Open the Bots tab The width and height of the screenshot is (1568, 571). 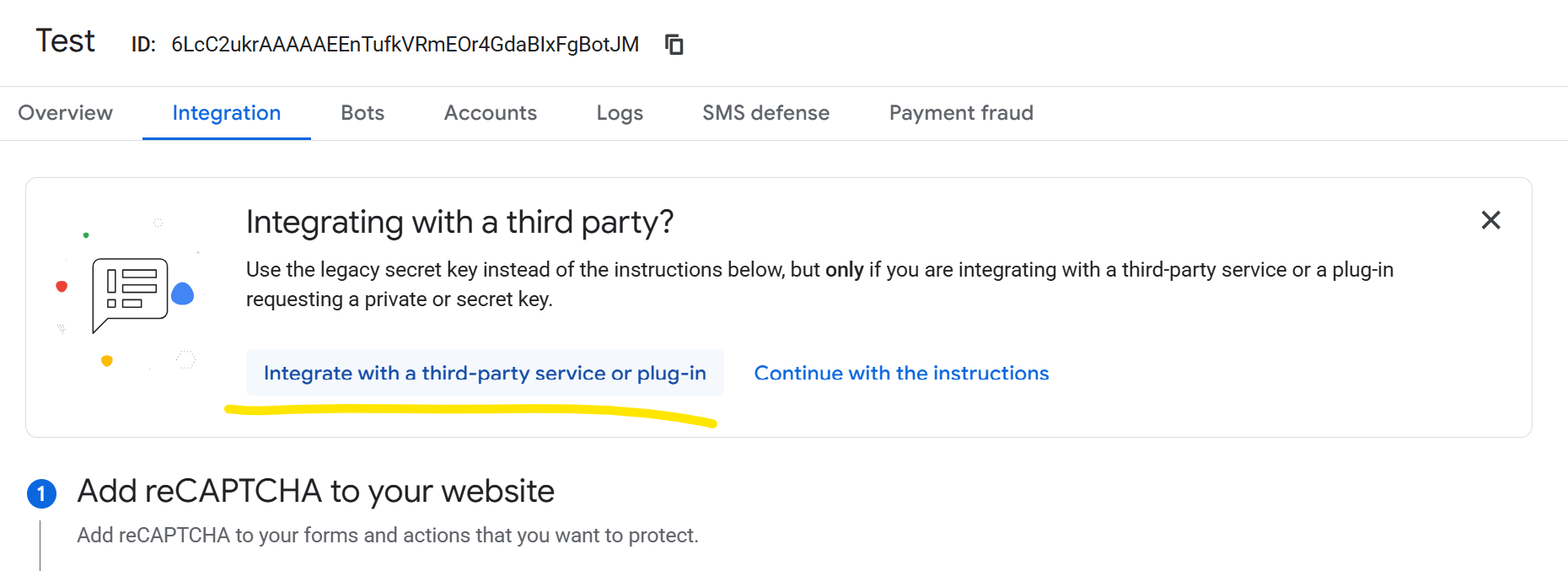pyautogui.click(x=362, y=113)
